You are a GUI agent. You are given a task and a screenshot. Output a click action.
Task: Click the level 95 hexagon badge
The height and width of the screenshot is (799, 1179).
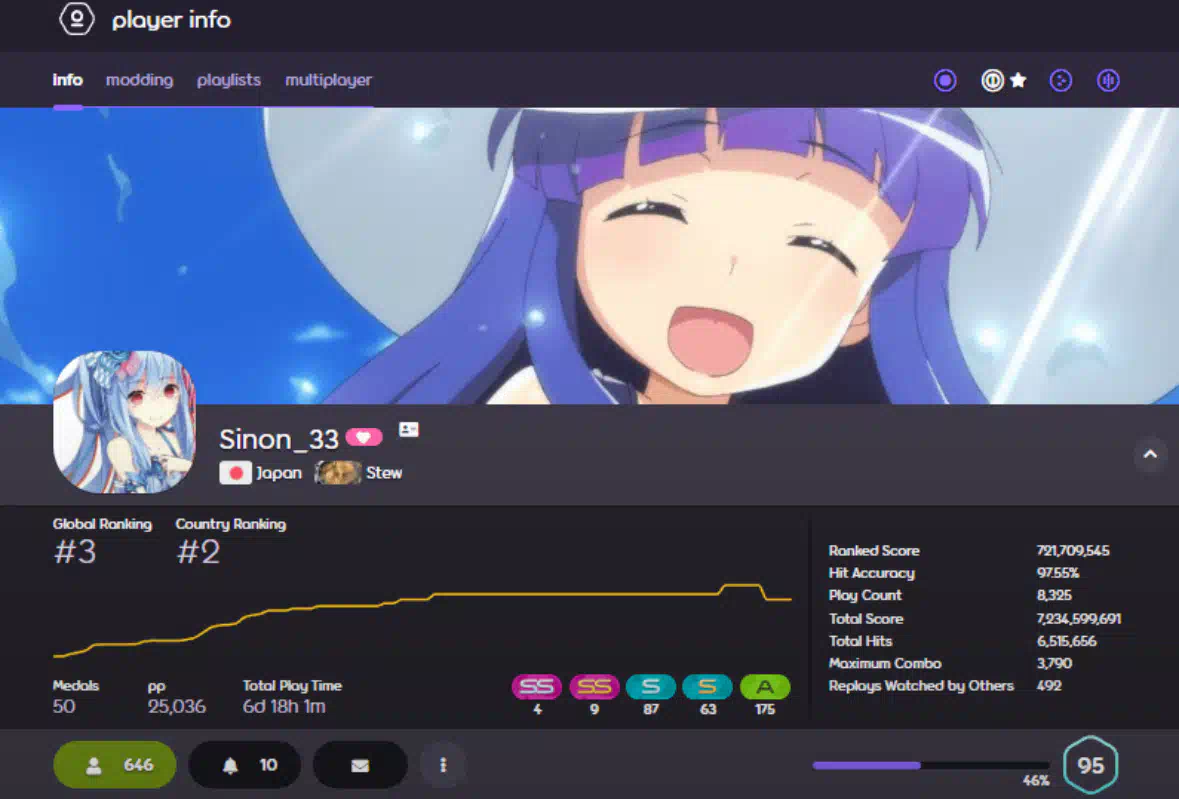pyautogui.click(x=1091, y=765)
